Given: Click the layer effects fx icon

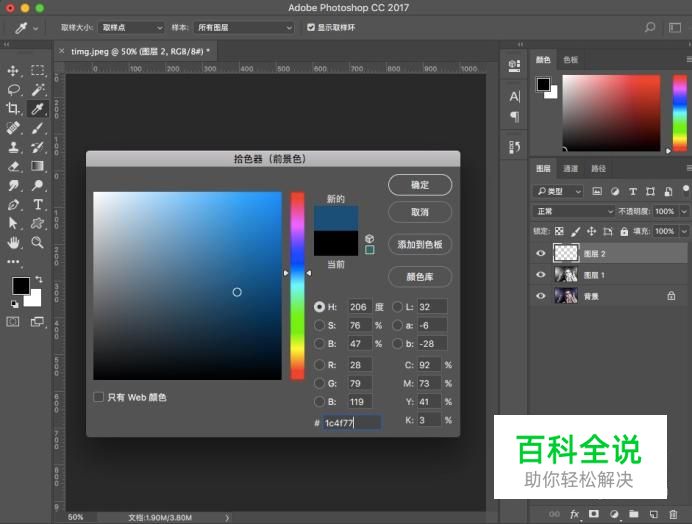Looking at the screenshot, I should [x=574, y=514].
